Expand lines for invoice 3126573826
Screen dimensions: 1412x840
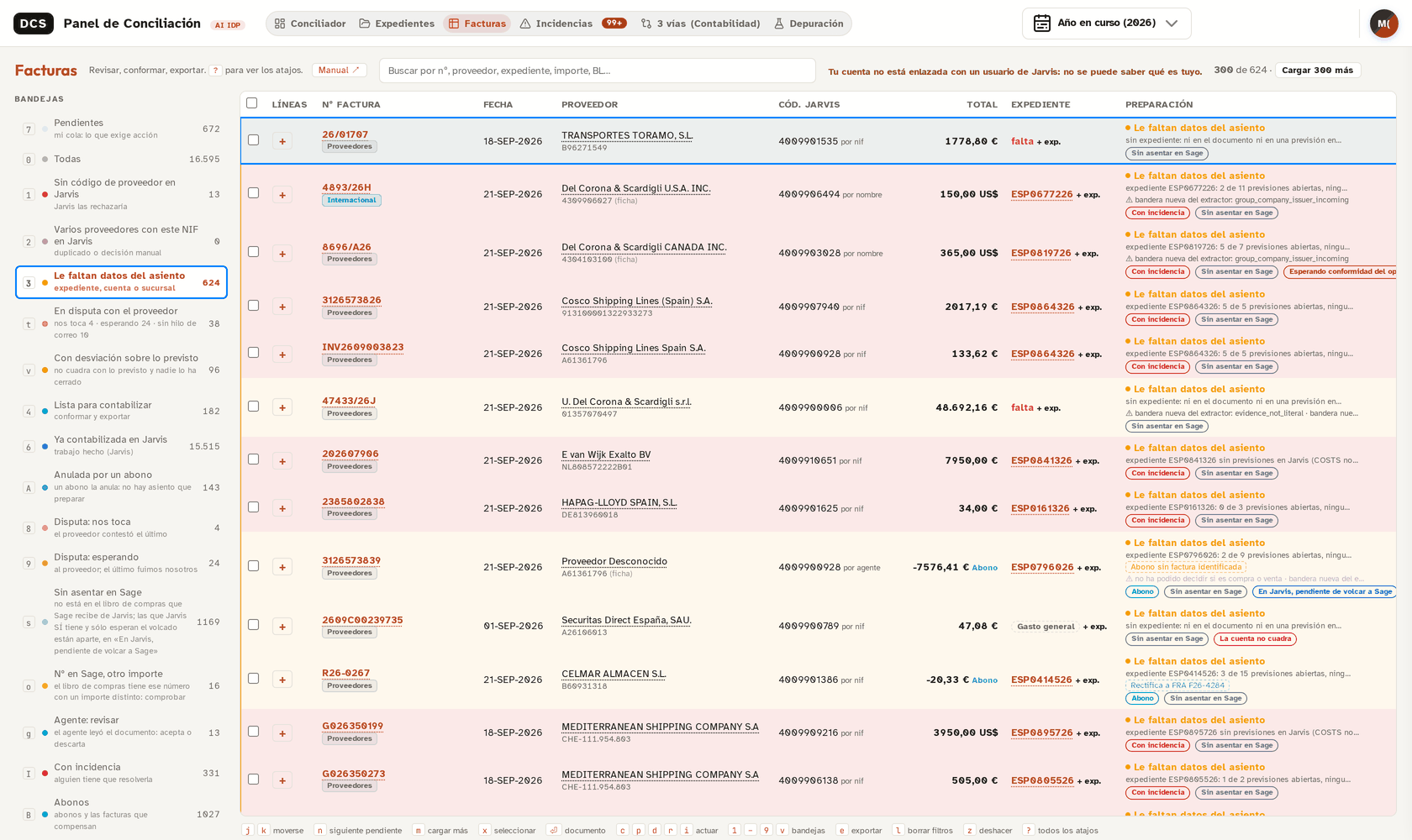[x=282, y=307]
